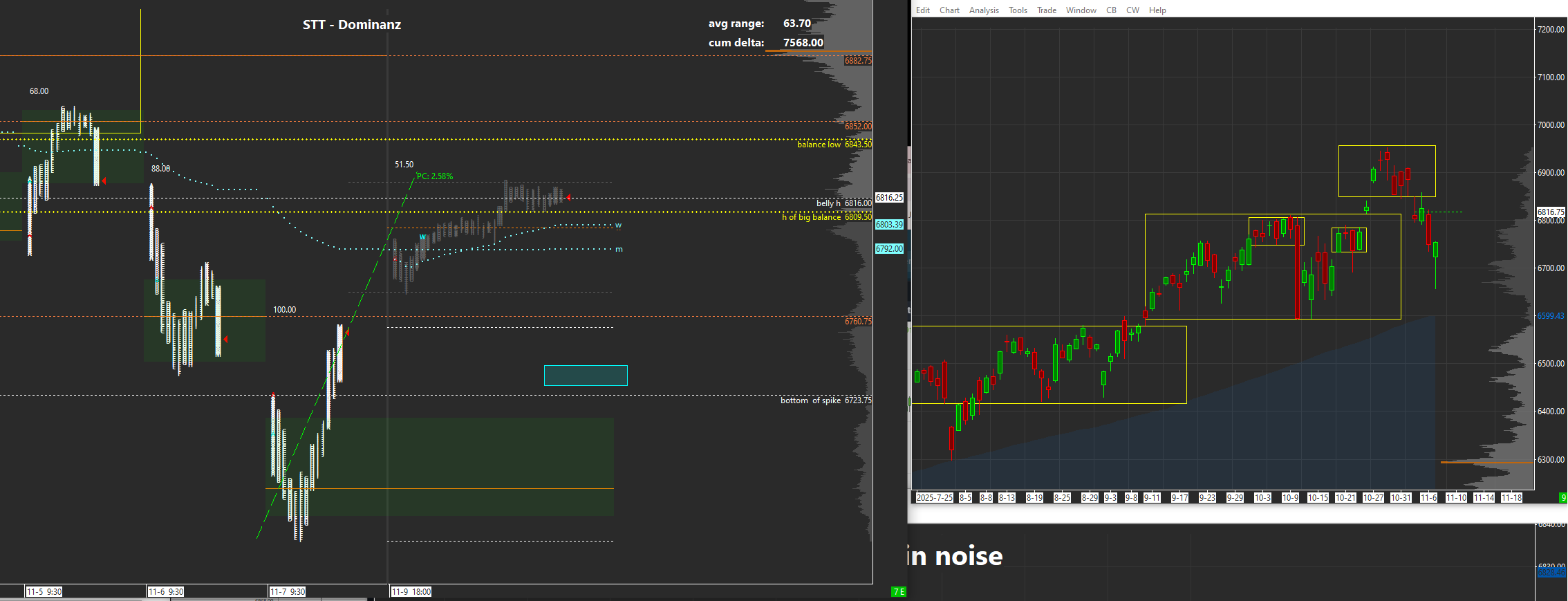Viewport: 1568px width, 601px height.
Task: Open the CB menu
Action: tap(1111, 10)
